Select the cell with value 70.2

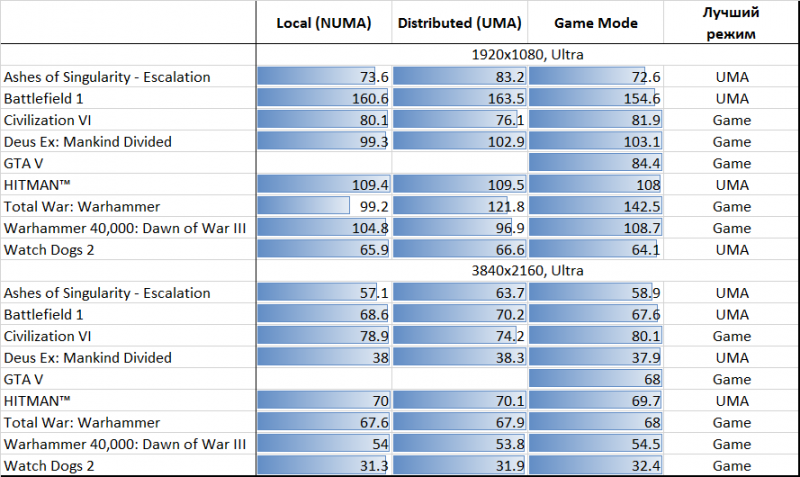460,314
